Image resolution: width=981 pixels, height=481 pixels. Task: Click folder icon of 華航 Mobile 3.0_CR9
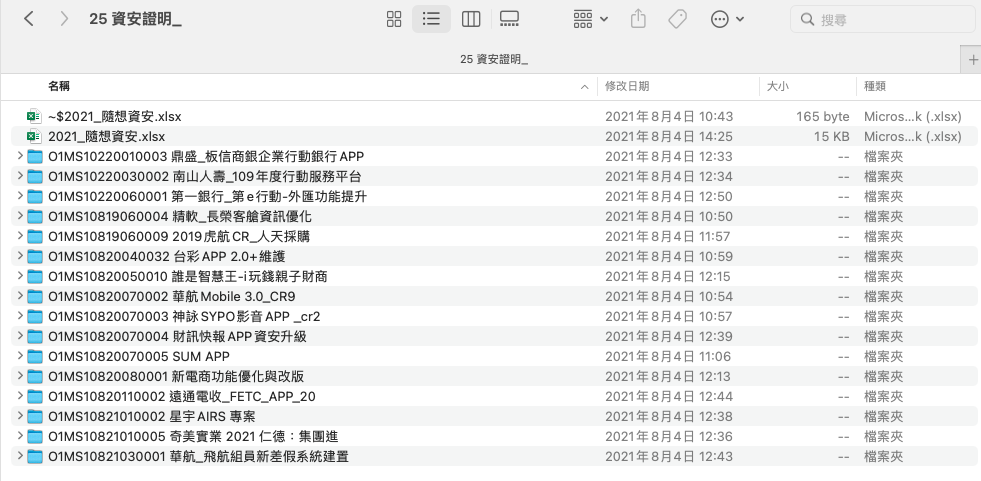coord(35,296)
